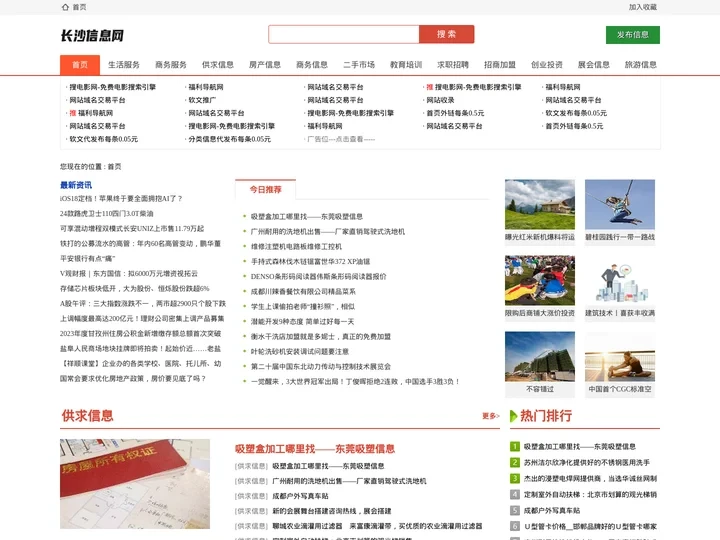Screen dimensions: 720x540
Task: Open A股午评 news article
Action: click(143, 304)
